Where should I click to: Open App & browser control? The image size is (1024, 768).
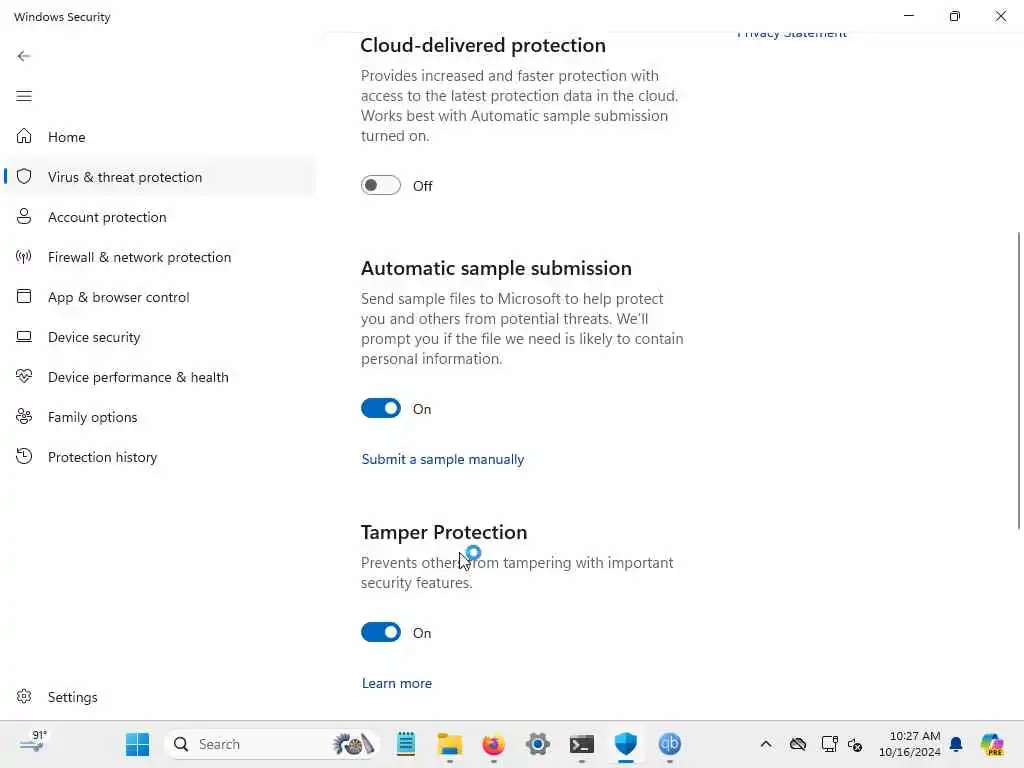point(160,296)
